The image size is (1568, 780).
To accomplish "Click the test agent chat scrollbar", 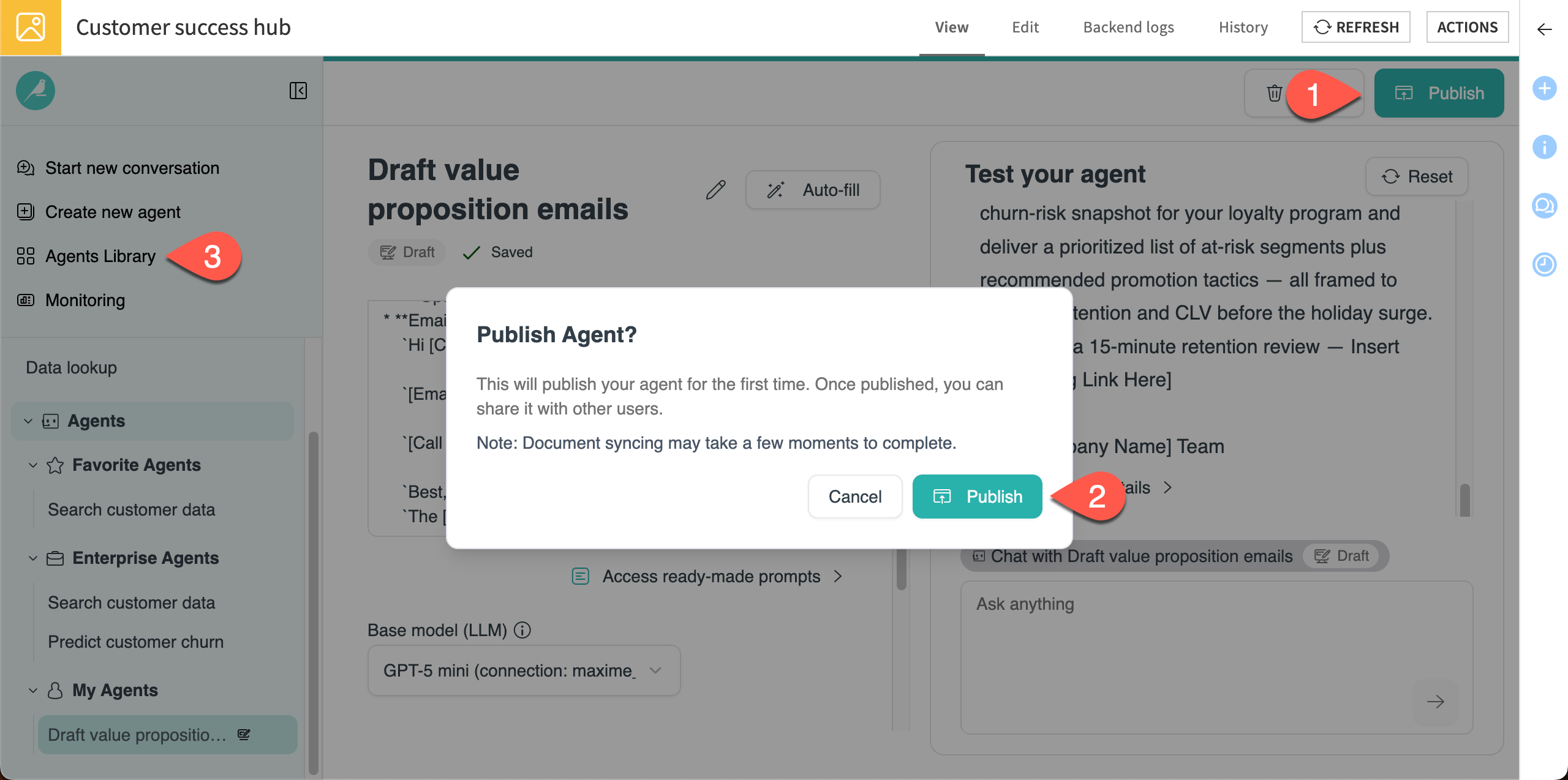I will pos(1464,499).
